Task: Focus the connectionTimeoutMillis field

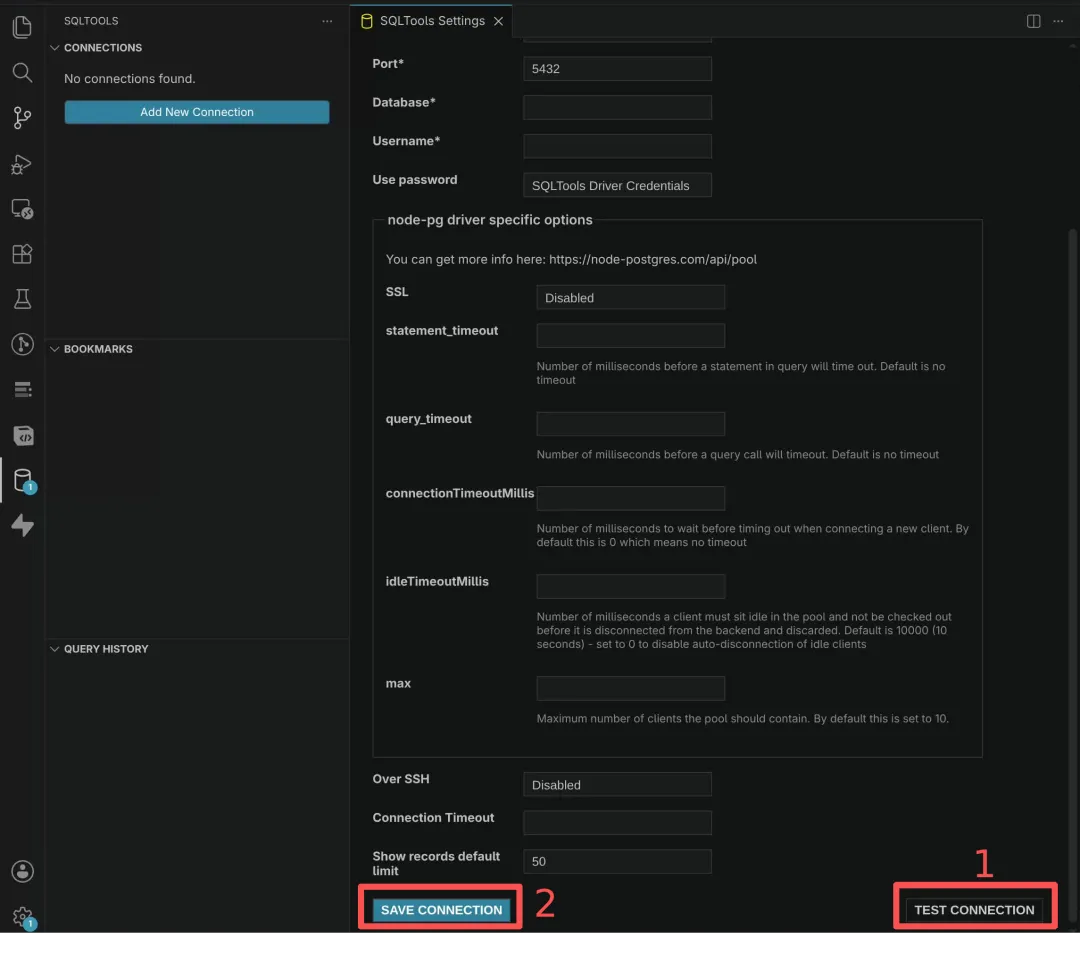Action: point(630,498)
